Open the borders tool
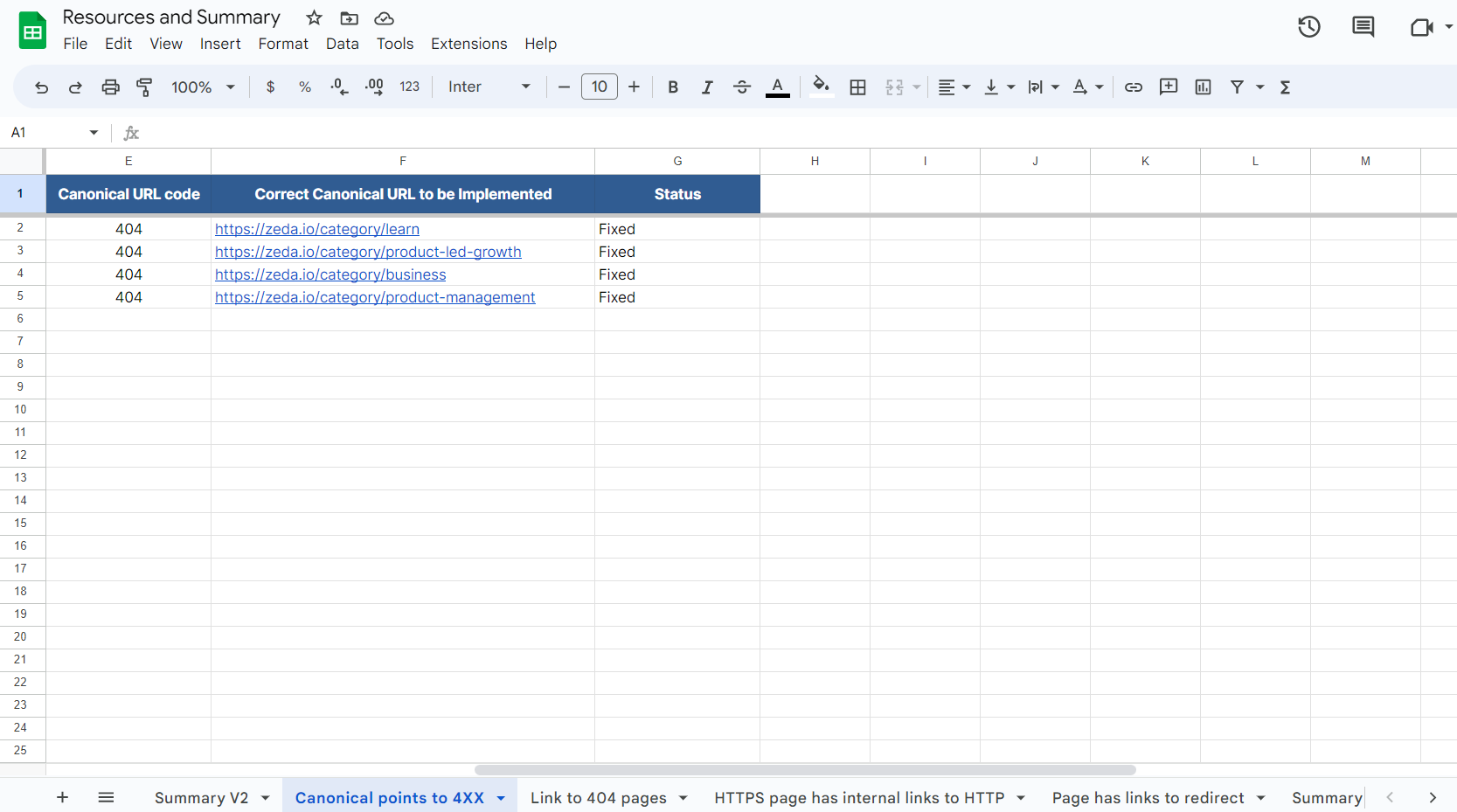This screenshot has height=812, width=1457. click(x=857, y=87)
